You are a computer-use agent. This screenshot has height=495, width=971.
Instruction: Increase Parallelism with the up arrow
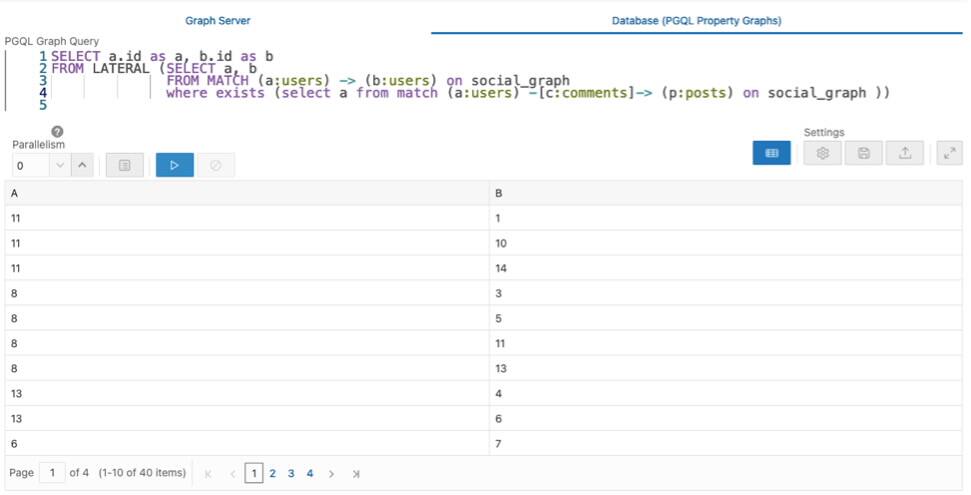click(x=82, y=165)
